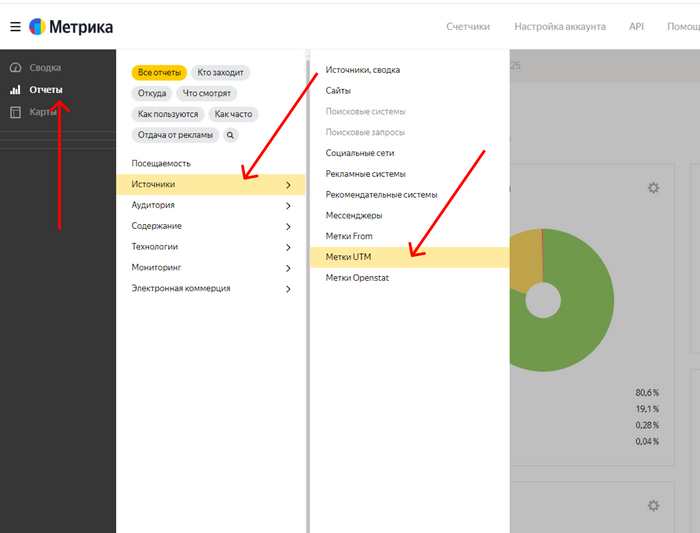Image resolution: width=700 pixels, height=533 pixels.
Task: Open the Посещаемость report
Action: pyautogui.click(x=160, y=163)
